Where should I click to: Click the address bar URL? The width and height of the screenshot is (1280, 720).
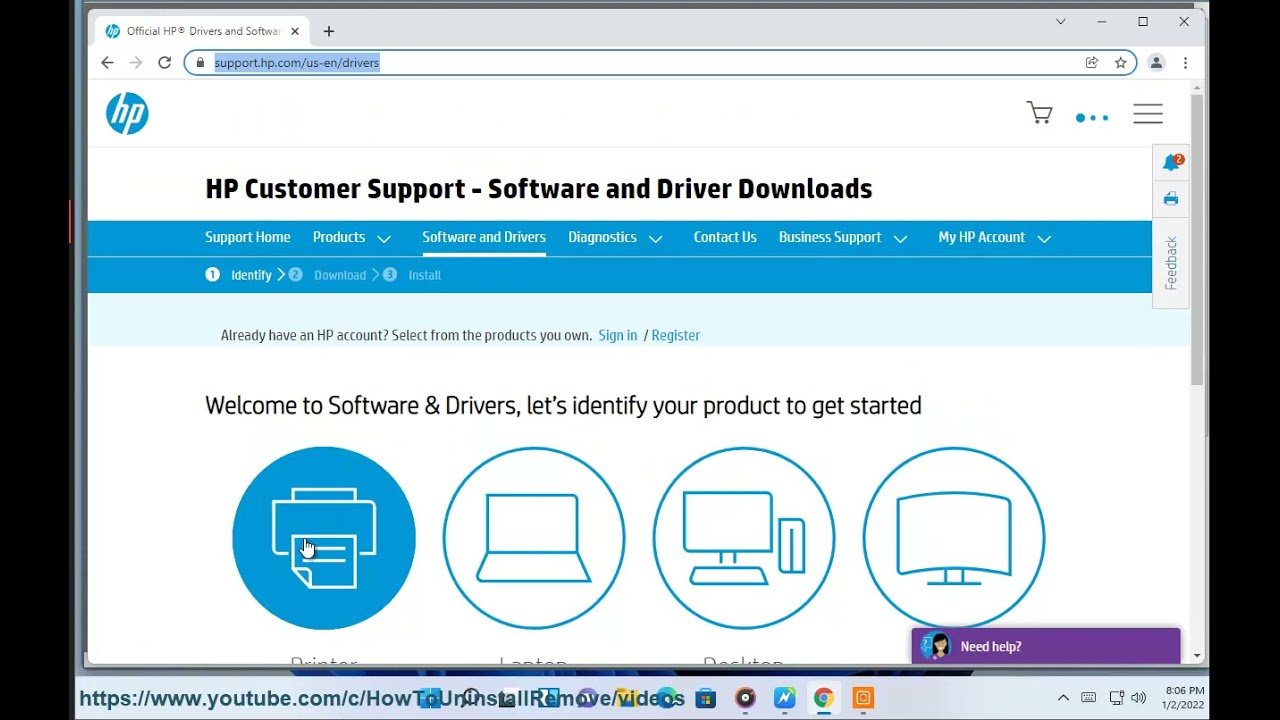click(x=297, y=63)
